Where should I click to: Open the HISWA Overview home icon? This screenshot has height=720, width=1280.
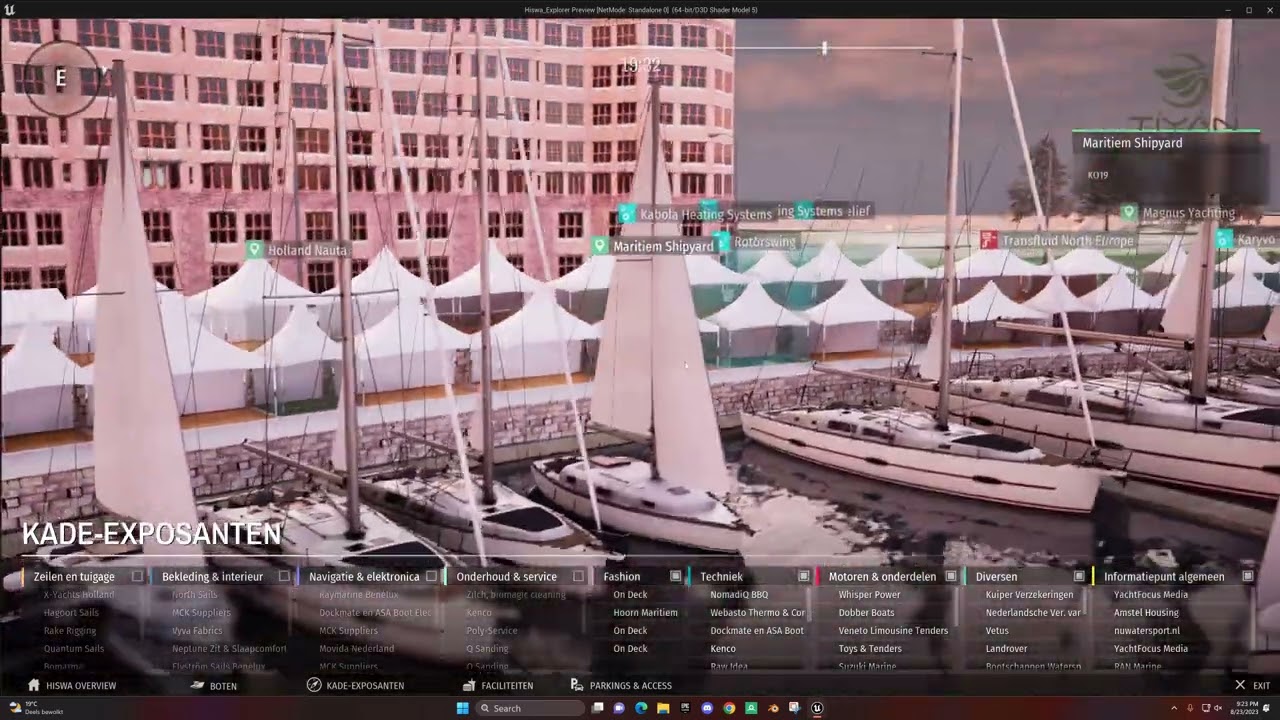click(x=34, y=685)
